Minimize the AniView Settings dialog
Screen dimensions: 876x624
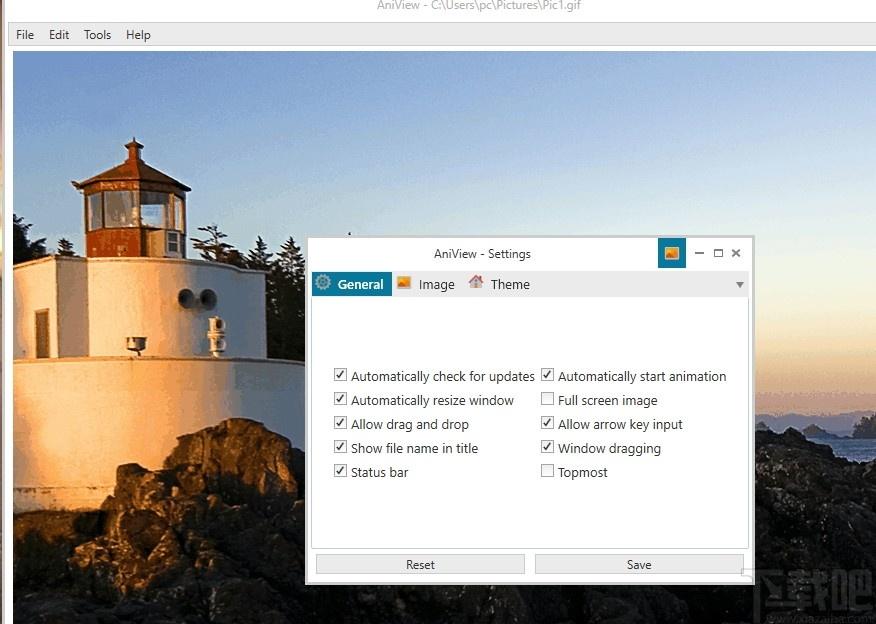point(699,253)
